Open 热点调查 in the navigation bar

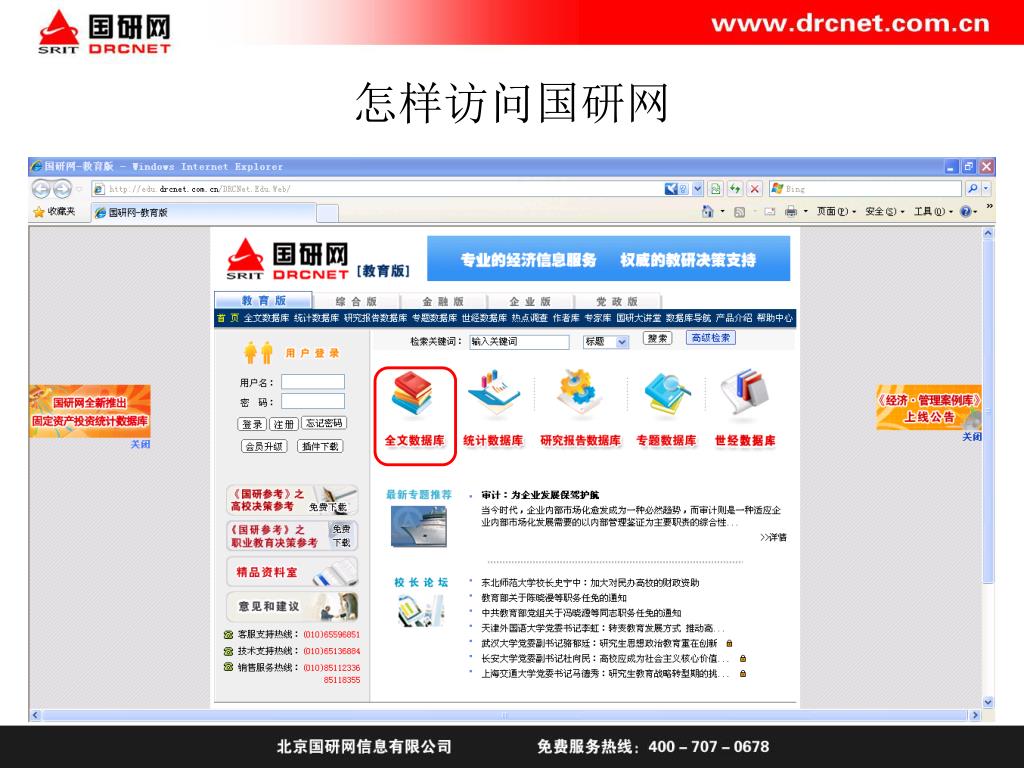coord(530,318)
